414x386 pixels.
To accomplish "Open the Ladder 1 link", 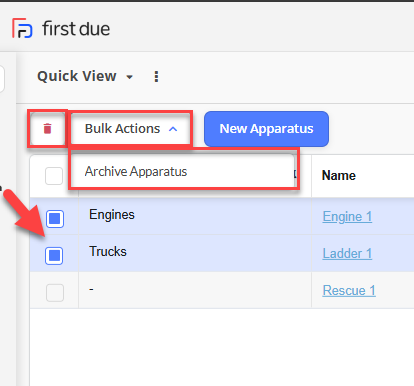I will (x=347, y=253).
